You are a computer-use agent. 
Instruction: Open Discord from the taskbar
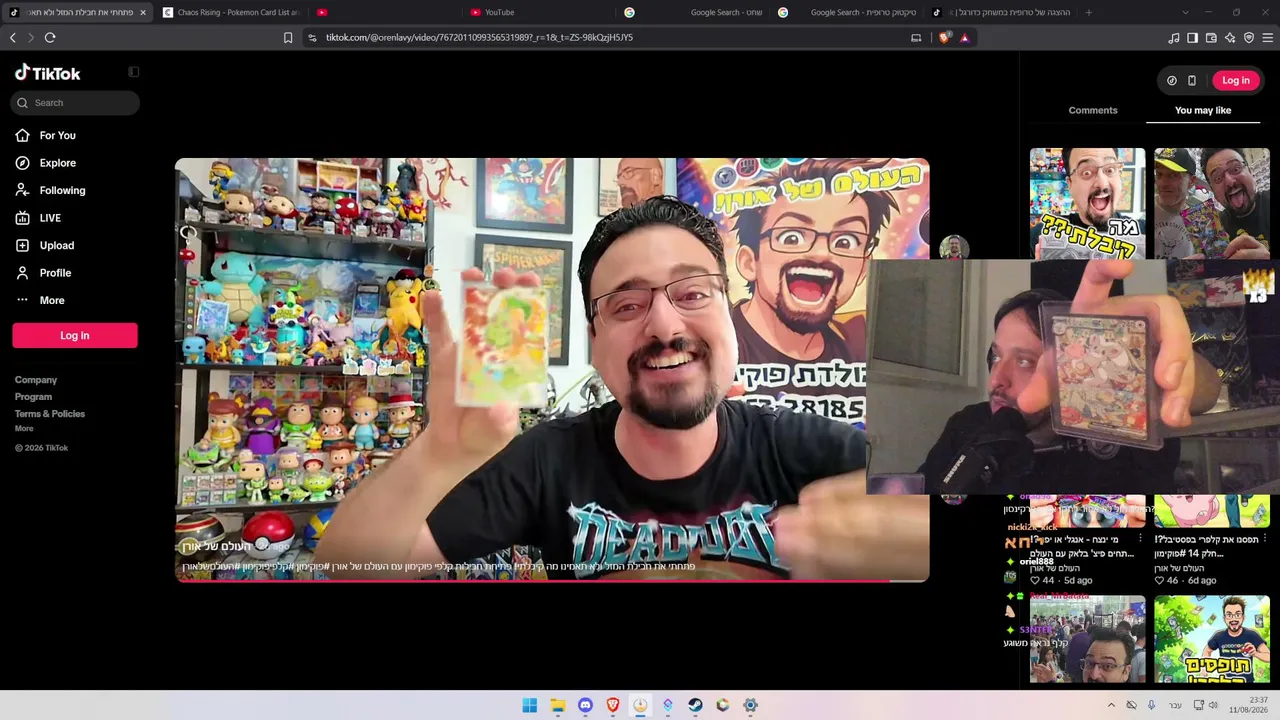coord(585,705)
